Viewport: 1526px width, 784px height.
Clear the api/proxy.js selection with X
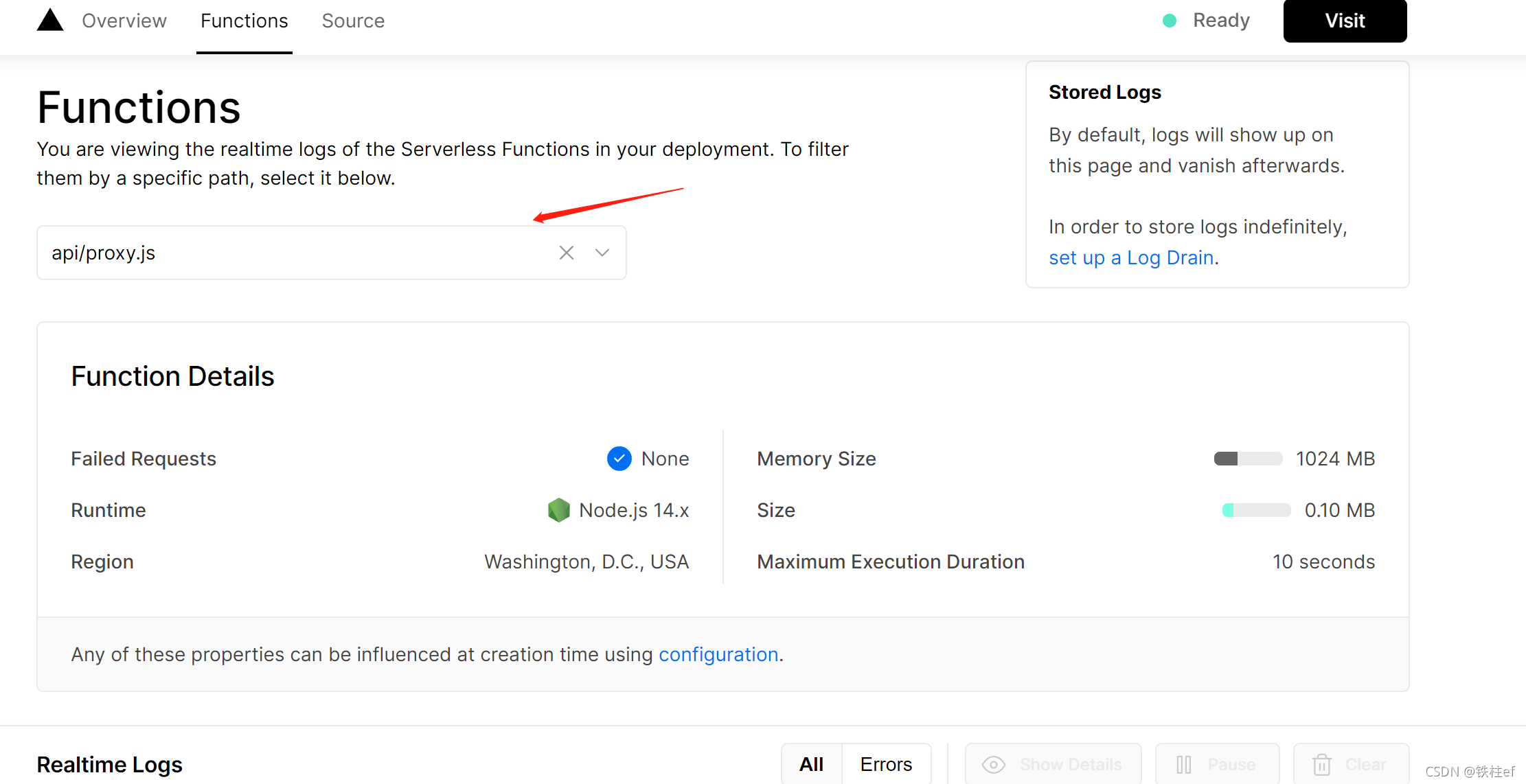566,253
